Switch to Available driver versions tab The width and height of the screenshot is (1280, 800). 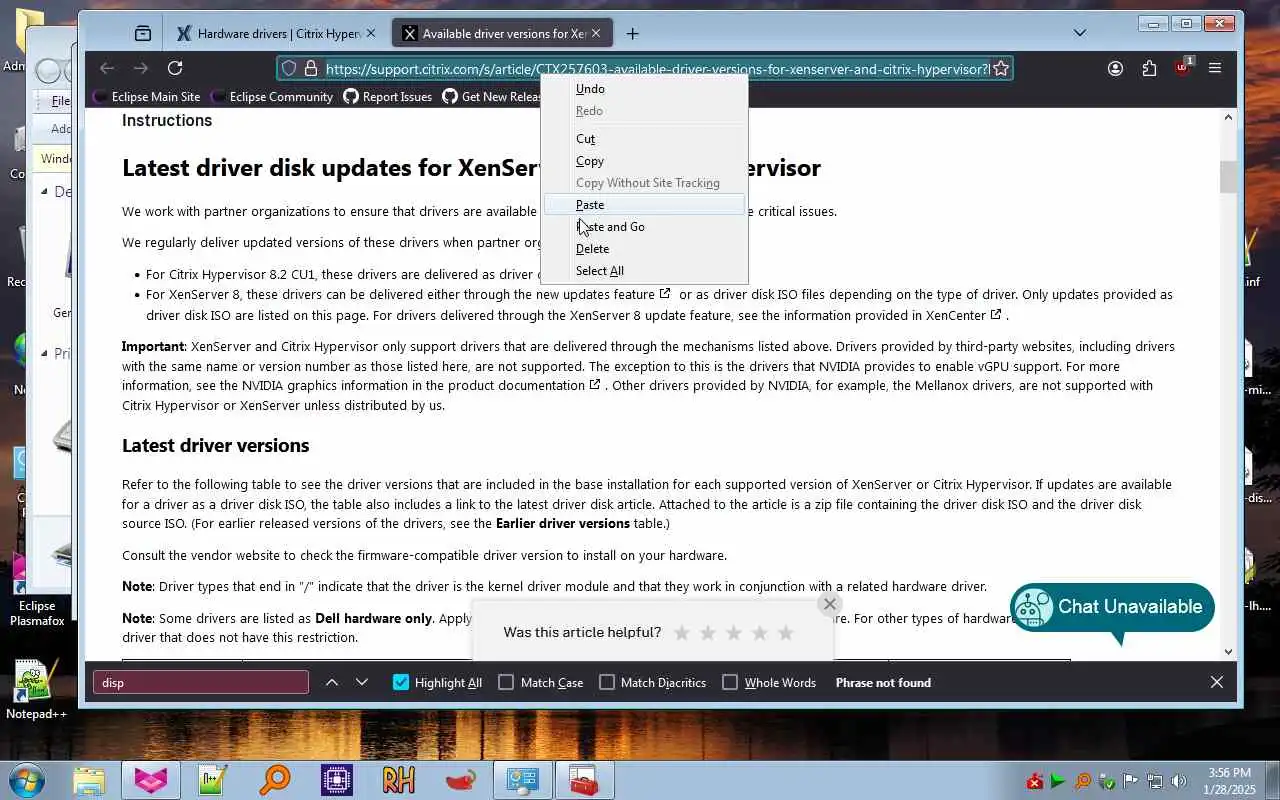click(x=502, y=33)
